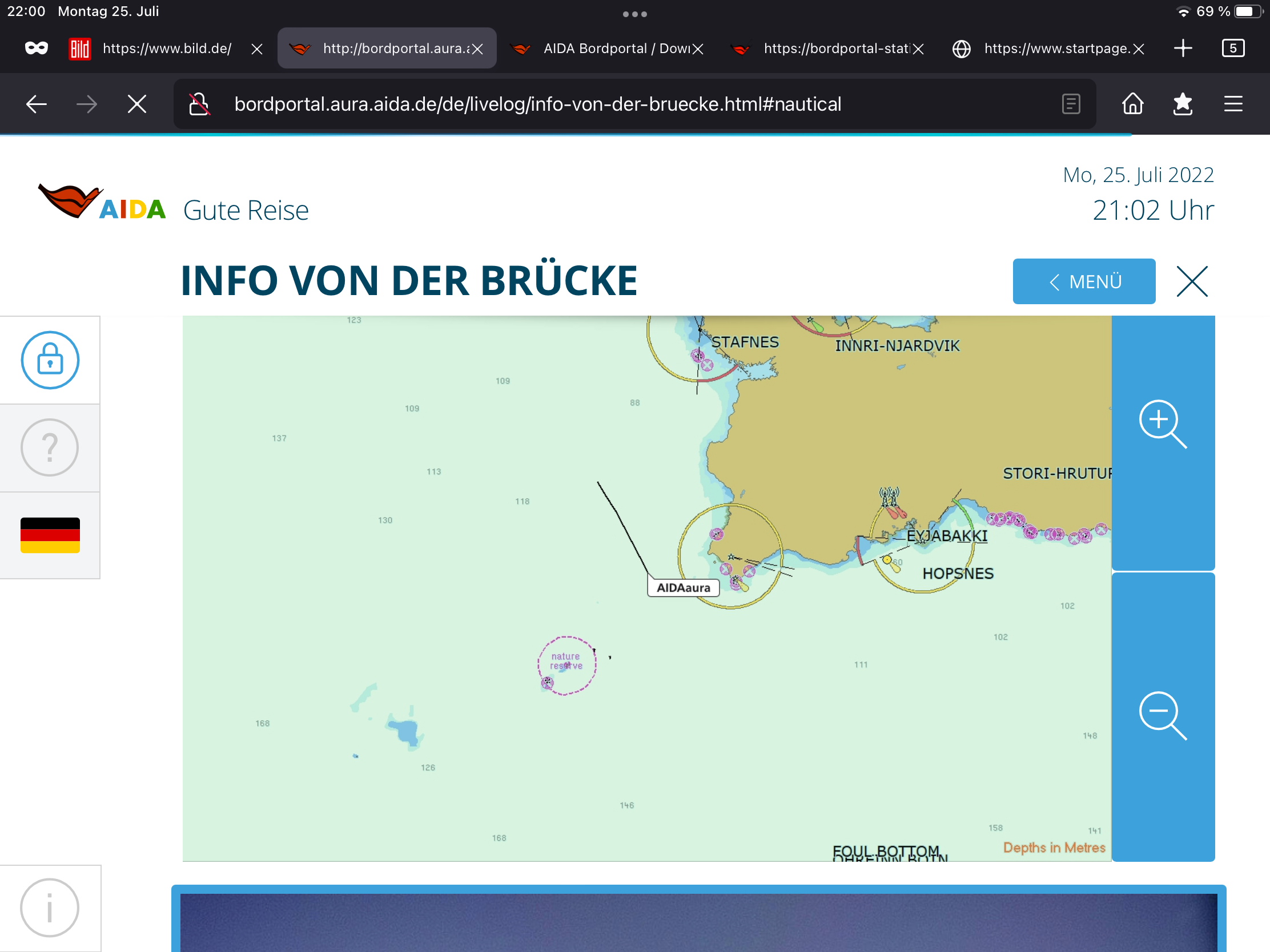The width and height of the screenshot is (1270, 952).
Task: Zoom out on the nautical map
Action: [1163, 716]
